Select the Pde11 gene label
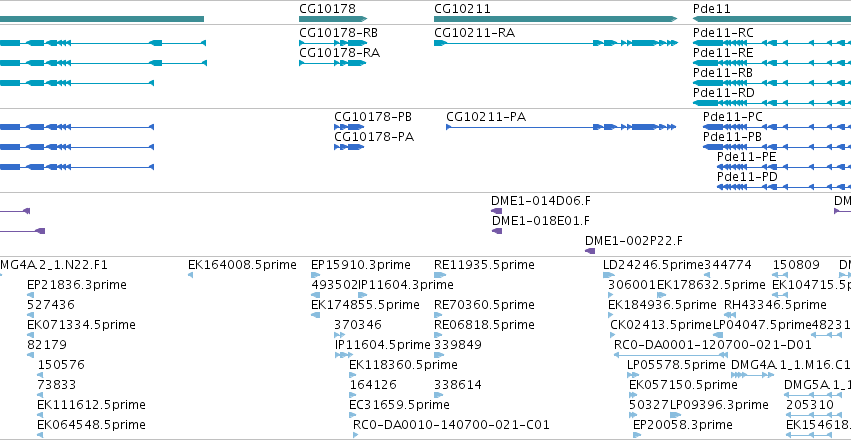851x440 pixels. click(712, 9)
